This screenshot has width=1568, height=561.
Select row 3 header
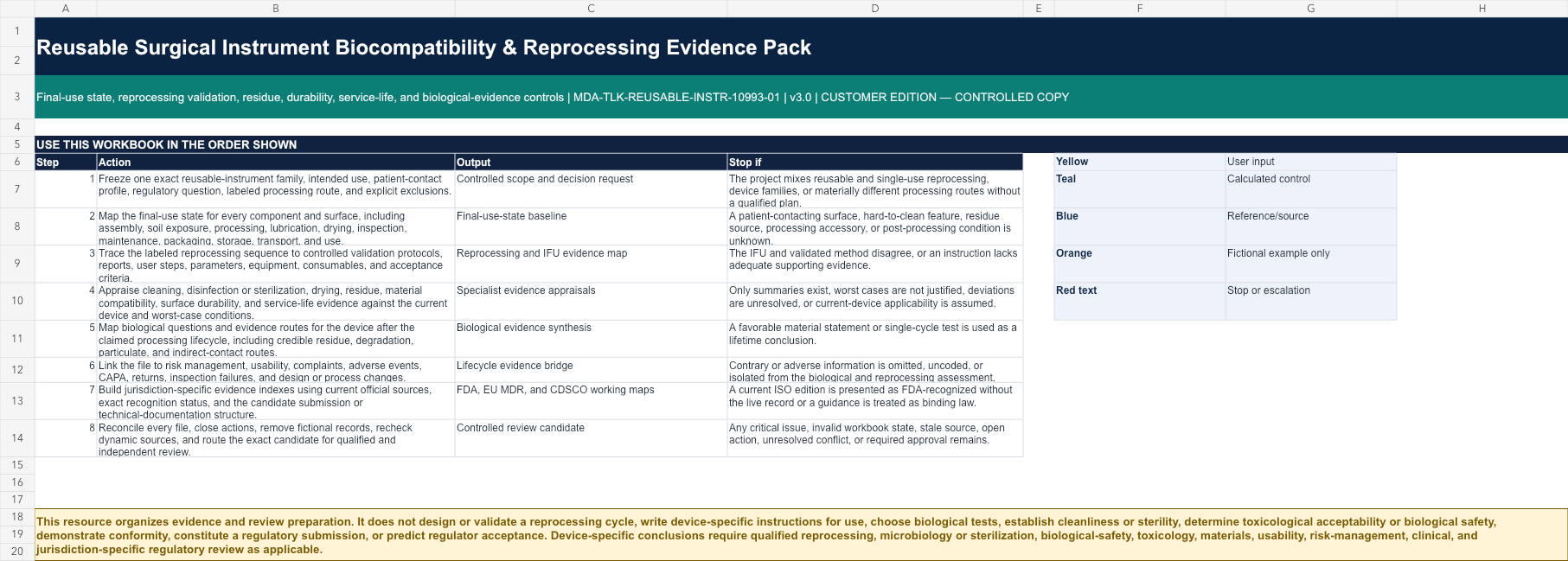(17, 97)
